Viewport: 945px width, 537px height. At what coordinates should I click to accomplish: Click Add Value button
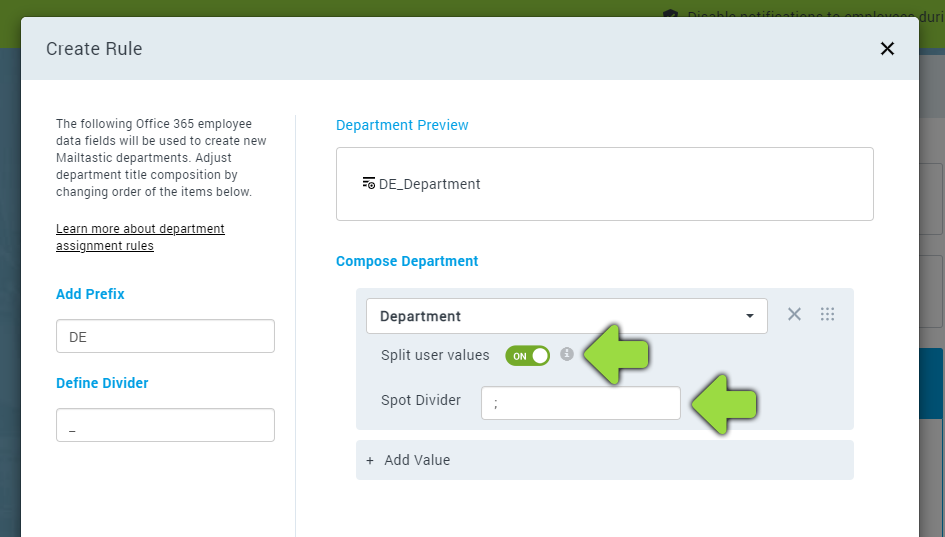click(x=604, y=460)
